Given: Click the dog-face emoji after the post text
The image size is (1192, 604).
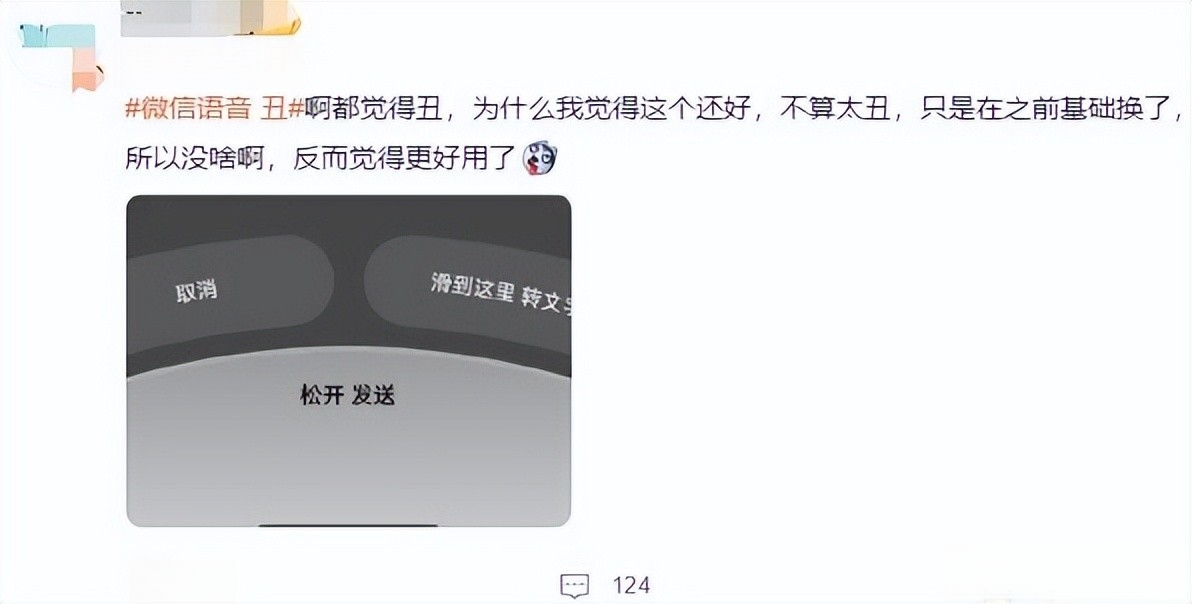Looking at the screenshot, I should point(541,159).
